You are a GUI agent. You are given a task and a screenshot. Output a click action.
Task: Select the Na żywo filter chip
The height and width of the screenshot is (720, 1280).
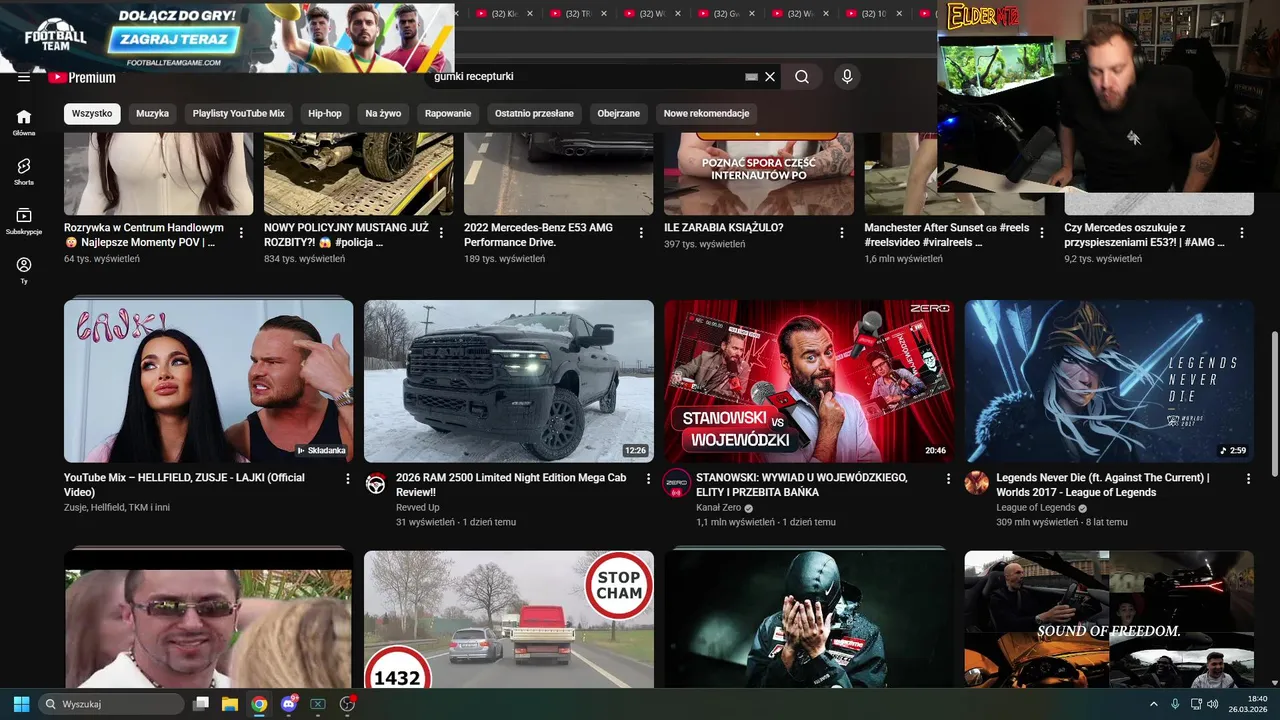(x=383, y=113)
